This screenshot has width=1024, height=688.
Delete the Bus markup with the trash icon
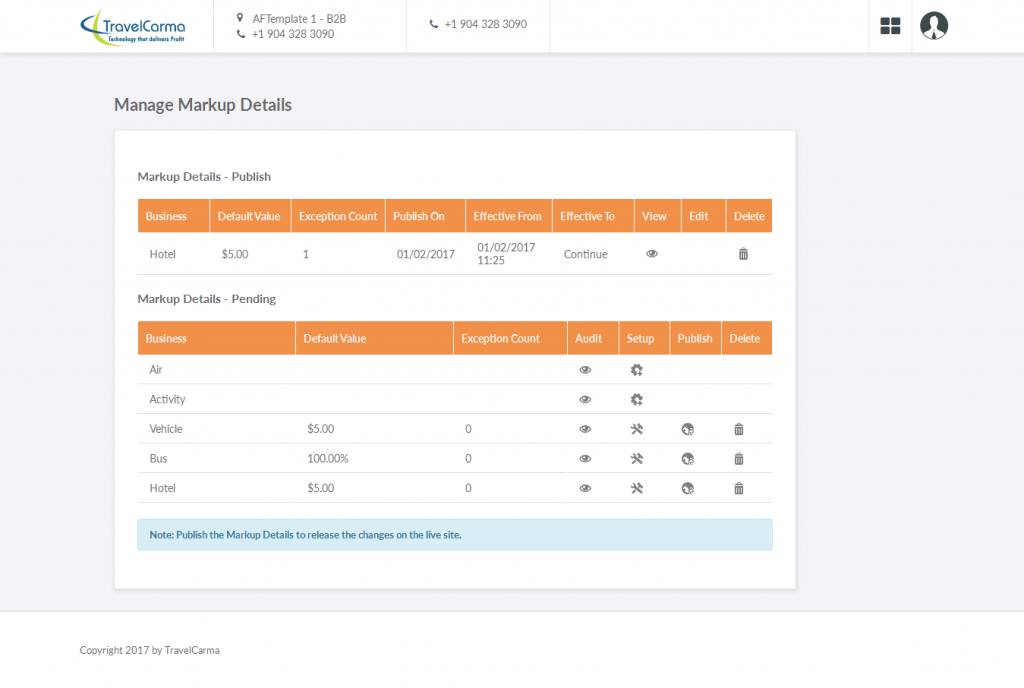pos(738,458)
